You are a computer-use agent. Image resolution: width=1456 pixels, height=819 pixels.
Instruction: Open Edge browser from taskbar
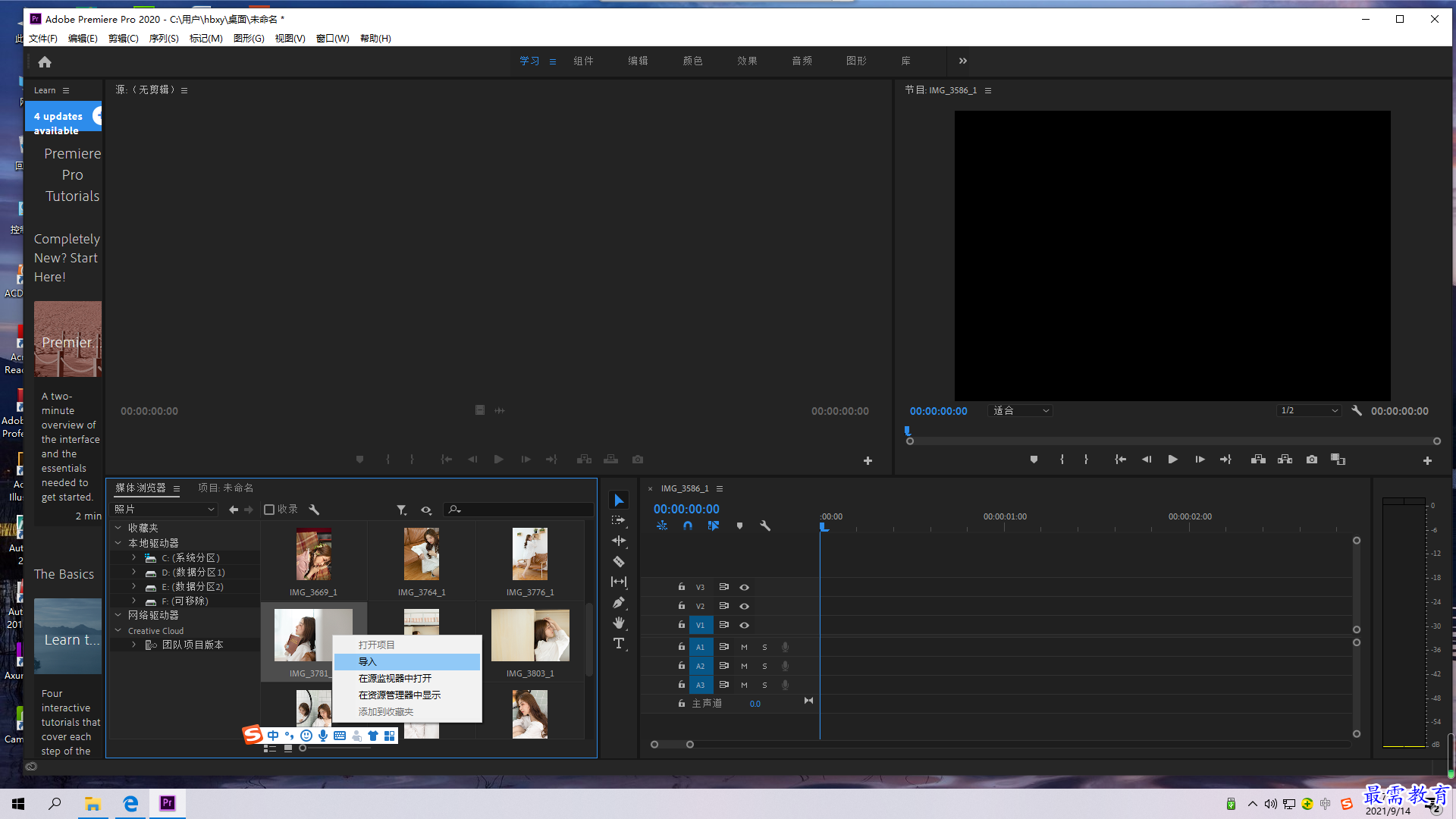click(x=130, y=803)
